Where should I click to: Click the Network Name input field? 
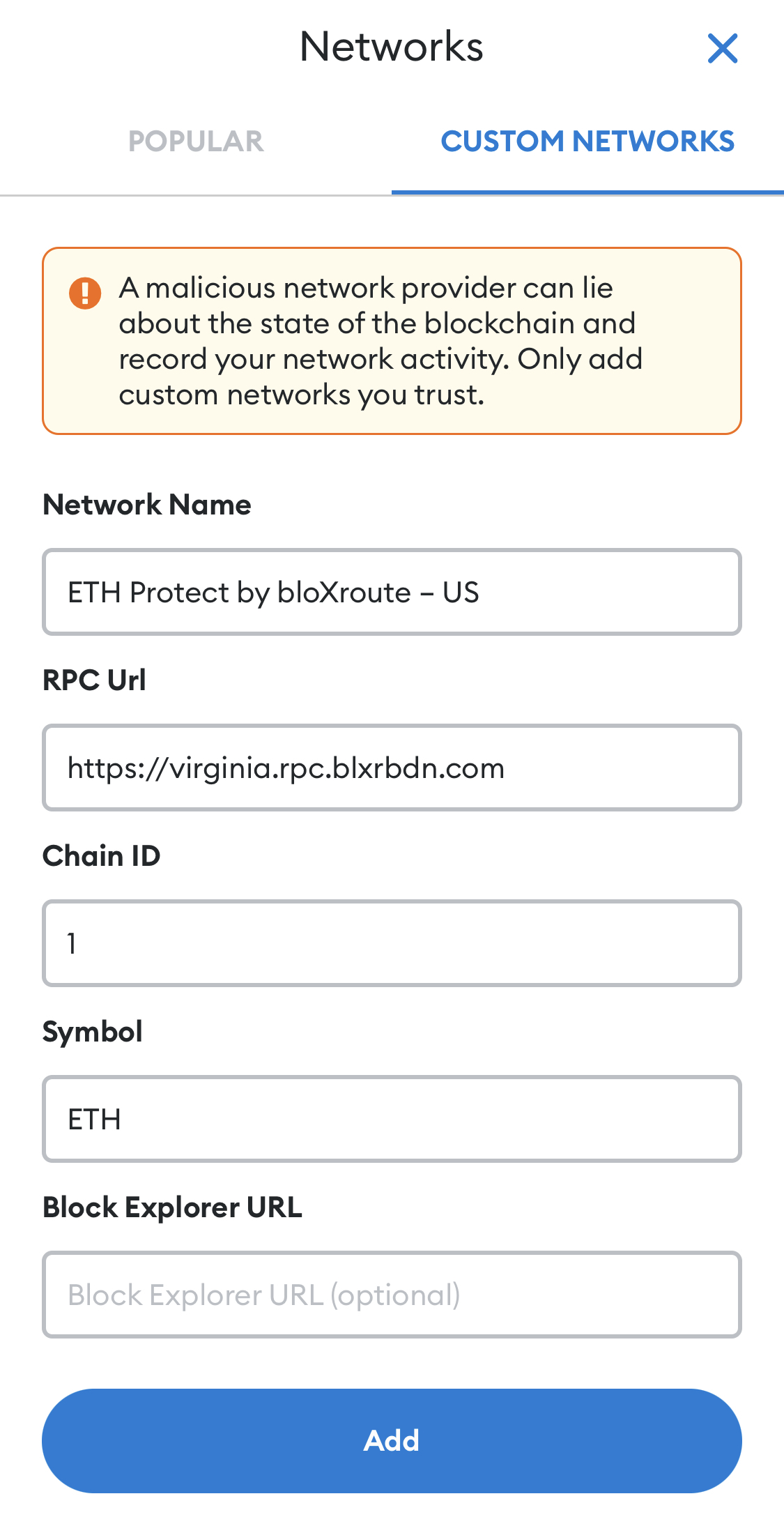pyautogui.click(x=392, y=592)
